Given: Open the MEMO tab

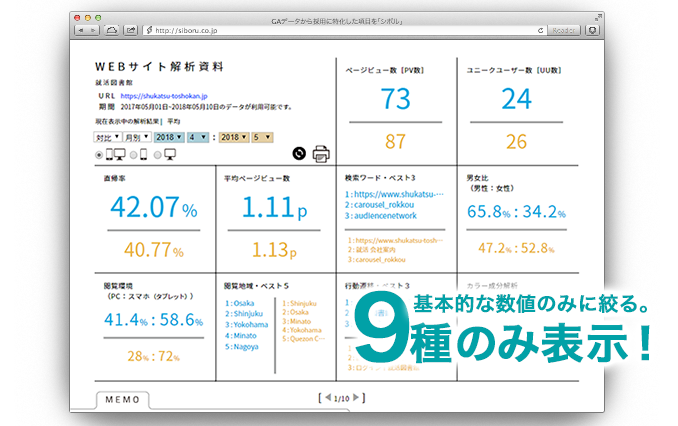Looking at the screenshot, I should [123, 399].
